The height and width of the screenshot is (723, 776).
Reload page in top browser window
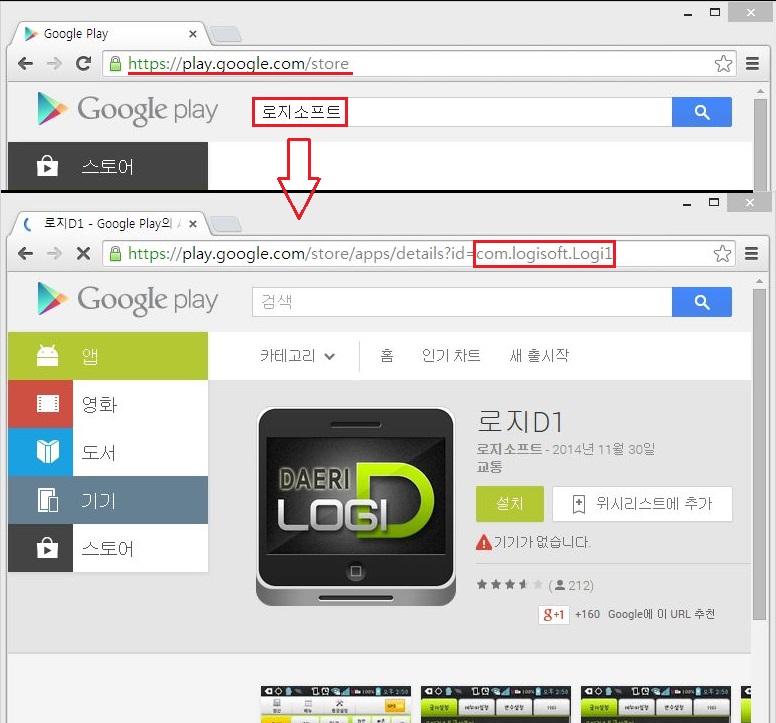pyautogui.click(x=84, y=63)
